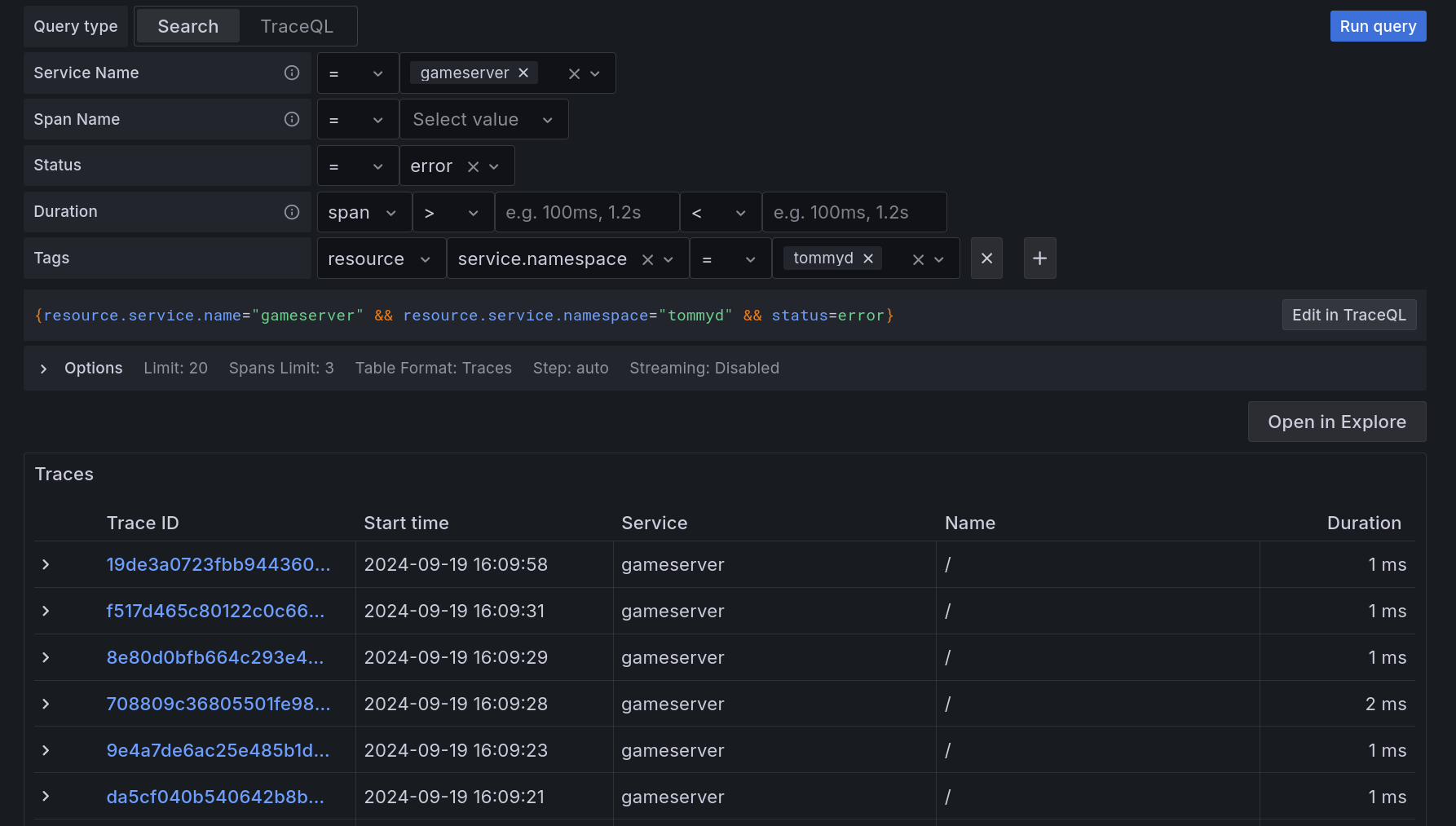Open Span Name Select value dropdown
Image resolution: width=1456 pixels, height=826 pixels.
click(x=483, y=120)
